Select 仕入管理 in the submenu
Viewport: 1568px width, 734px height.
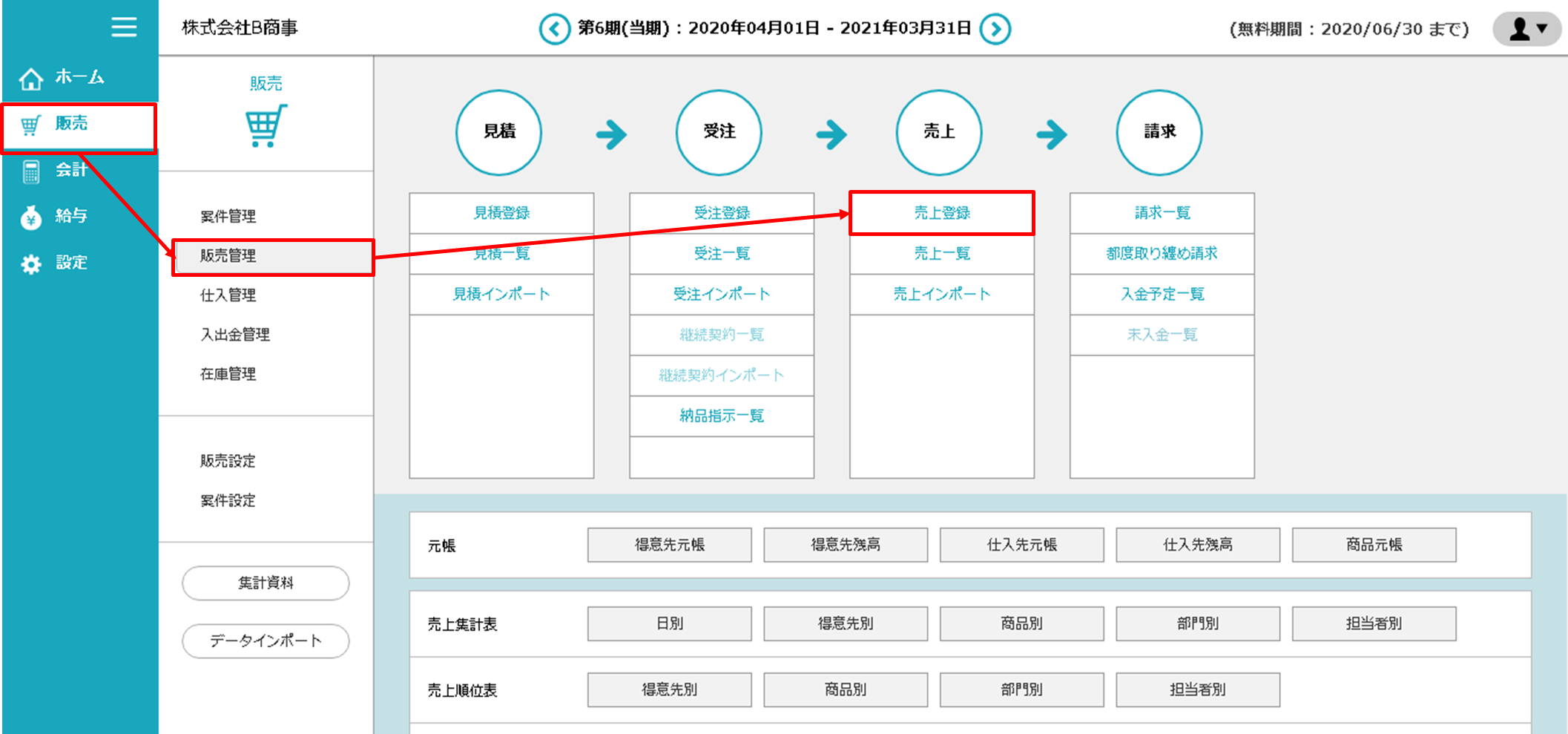(228, 295)
